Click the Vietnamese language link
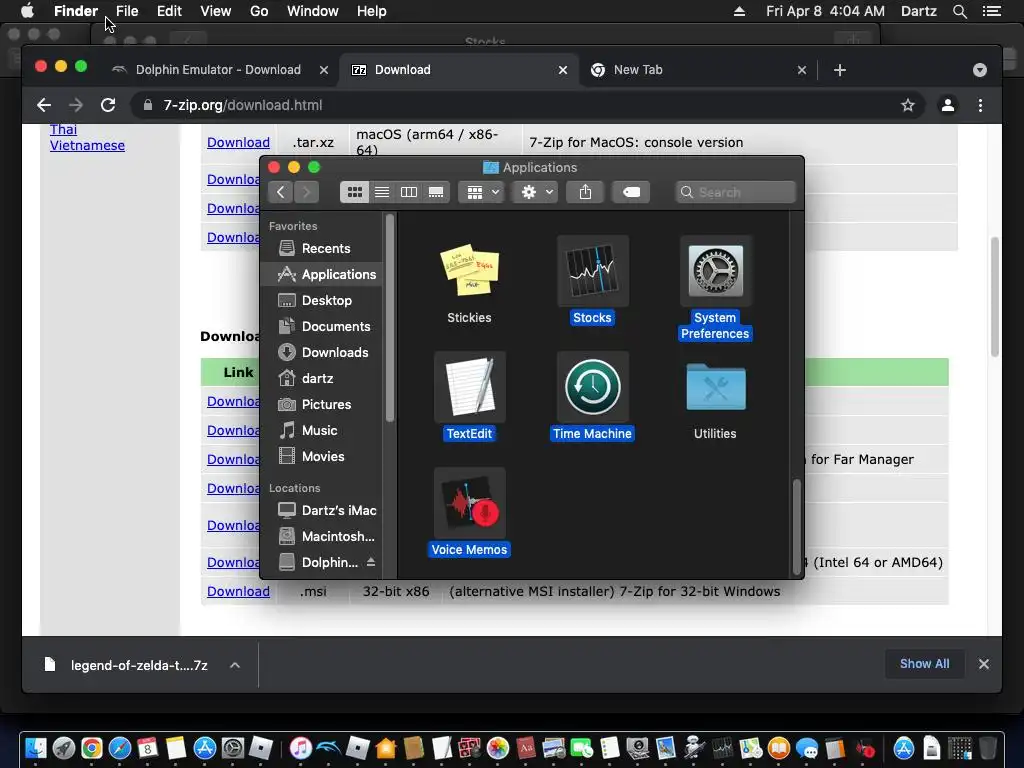The width and height of the screenshot is (1024, 768). tap(87, 145)
